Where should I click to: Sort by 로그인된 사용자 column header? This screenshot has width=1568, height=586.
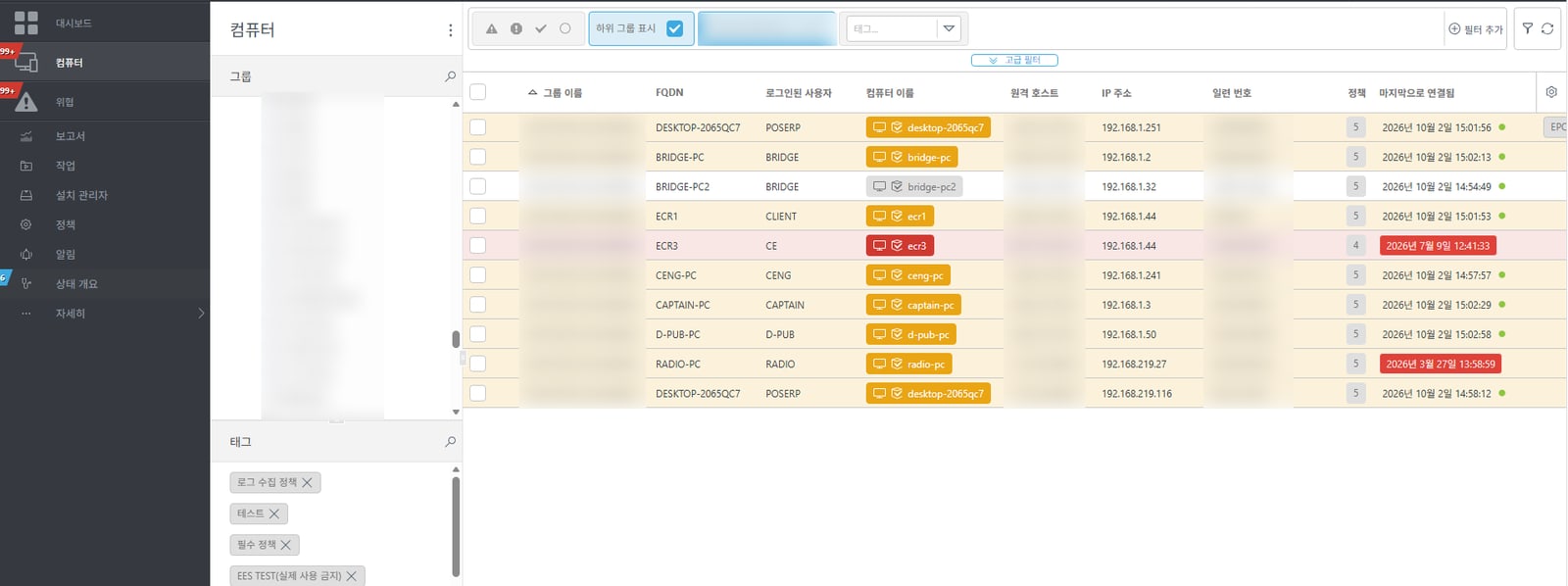tap(799, 93)
